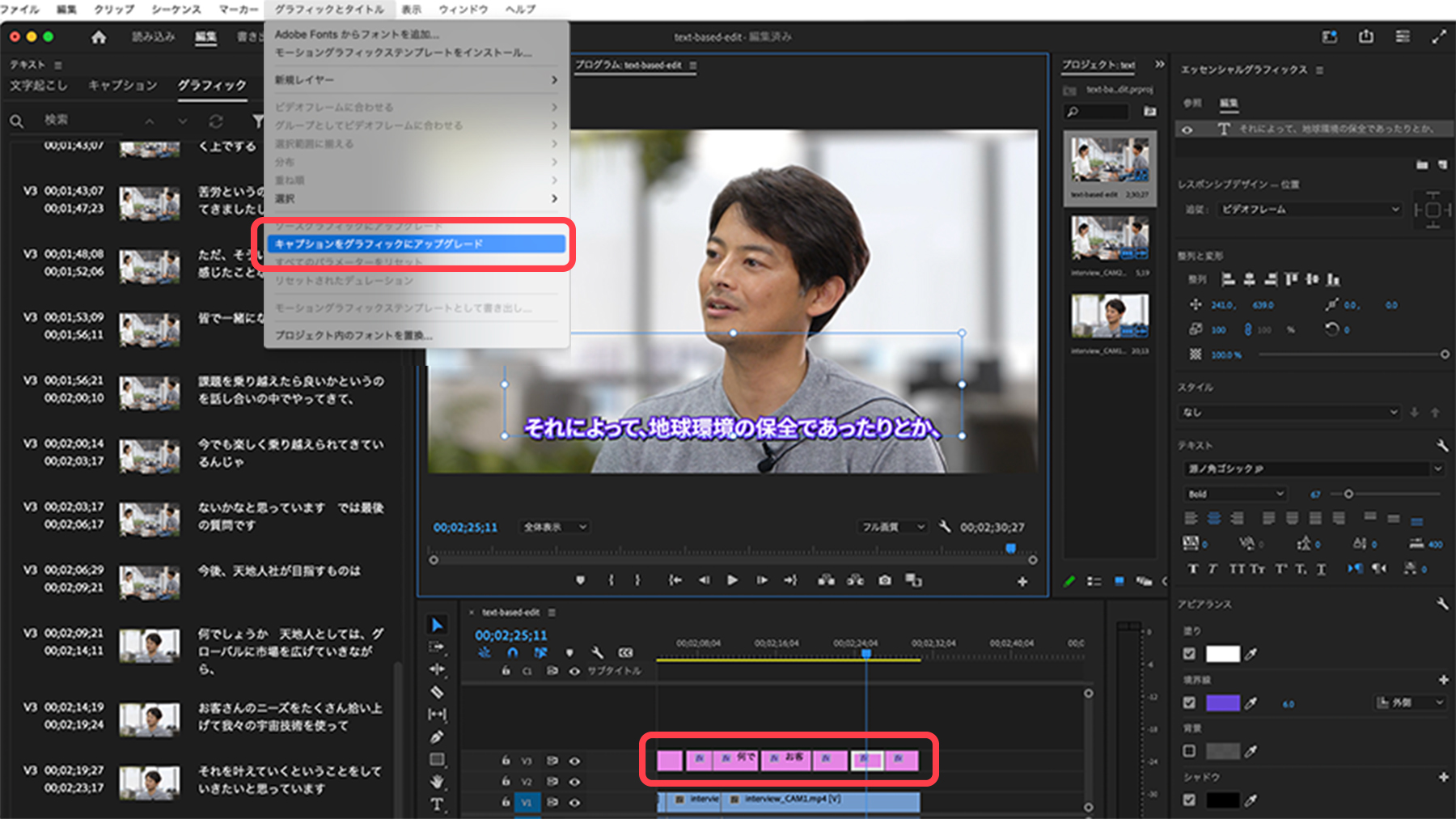Image resolution: width=1456 pixels, height=819 pixels.
Task: Select the Rectangle tool
Action: [x=437, y=759]
